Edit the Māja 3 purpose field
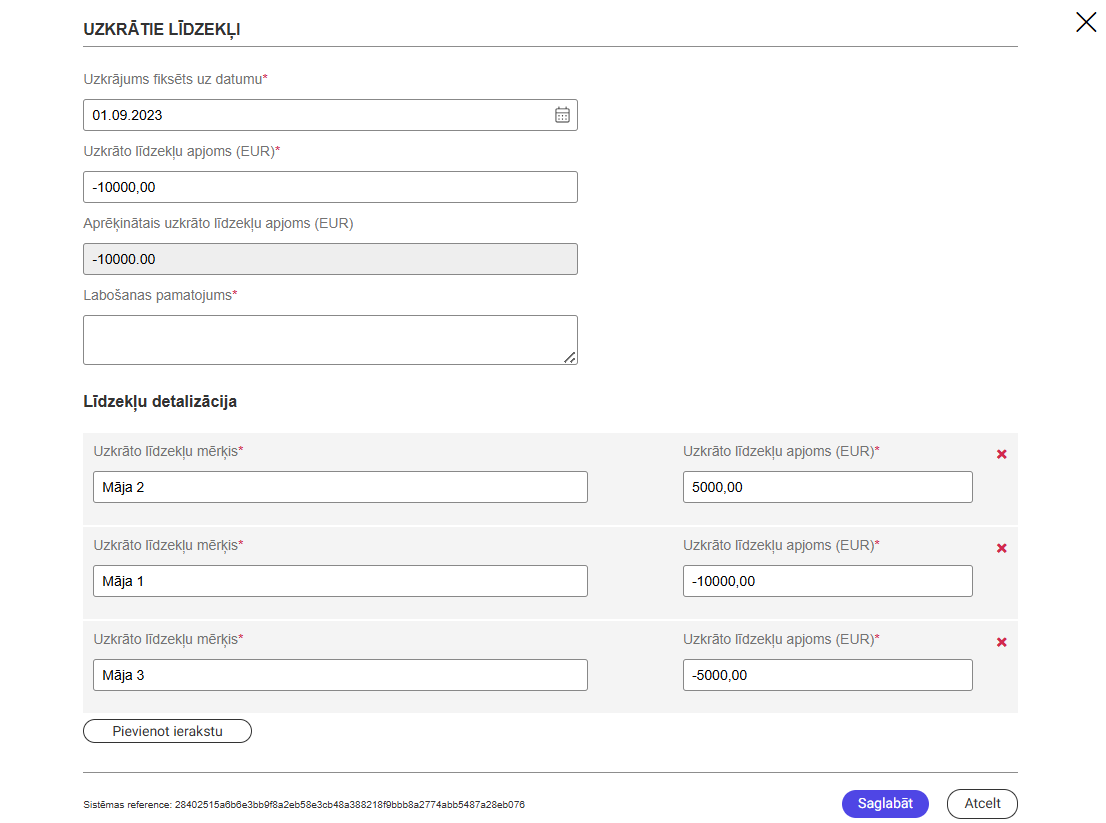1106x823 pixels. point(340,675)
